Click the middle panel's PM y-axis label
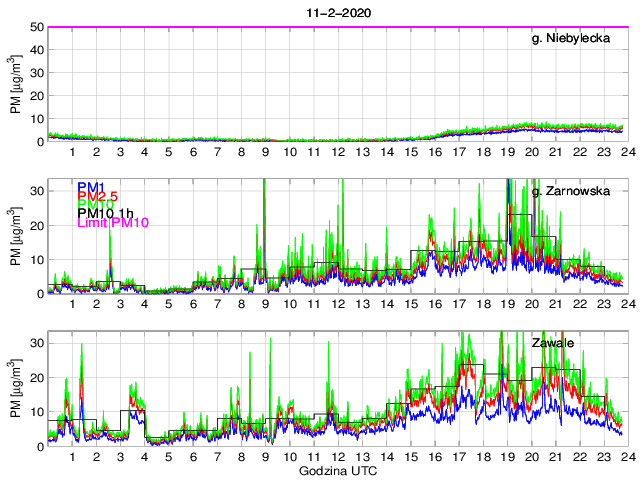 click(x=16, y=236)
